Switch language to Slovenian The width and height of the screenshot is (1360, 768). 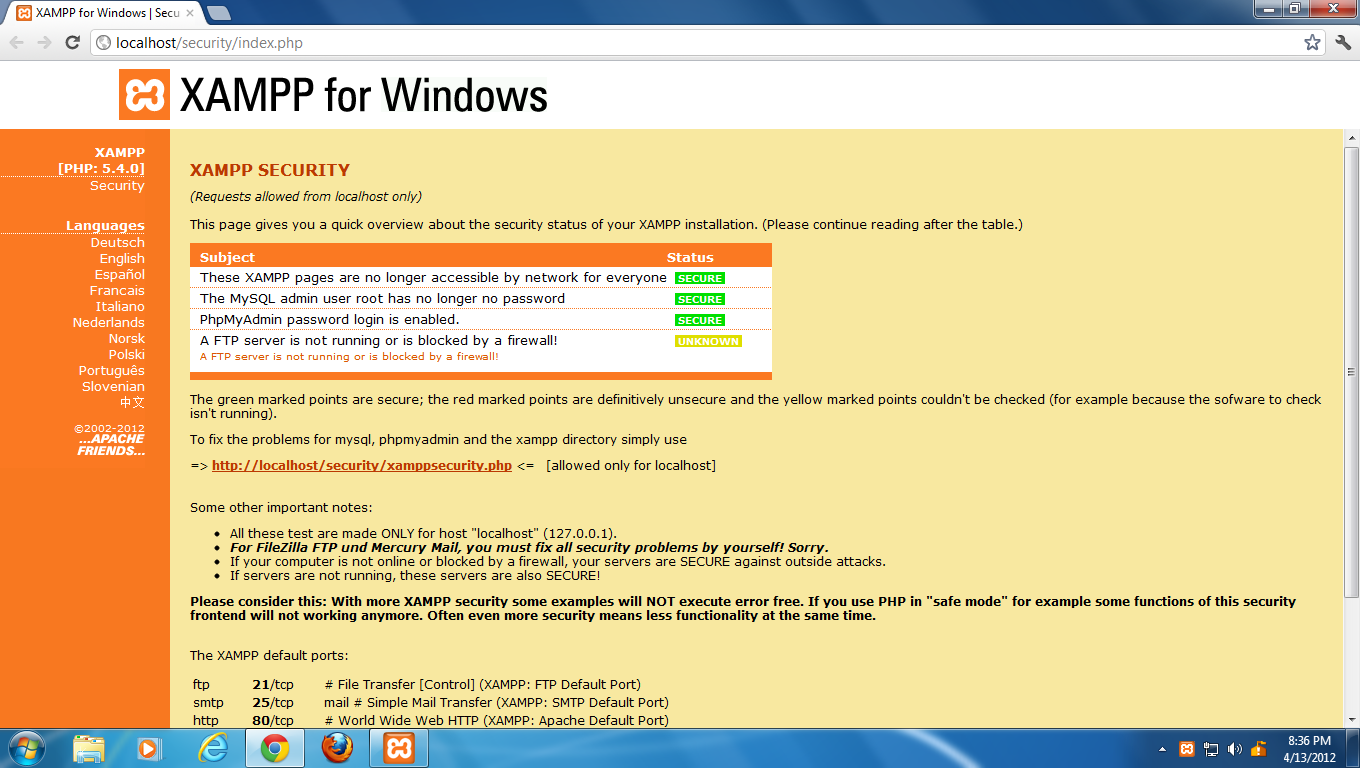(x=113, y=387)
